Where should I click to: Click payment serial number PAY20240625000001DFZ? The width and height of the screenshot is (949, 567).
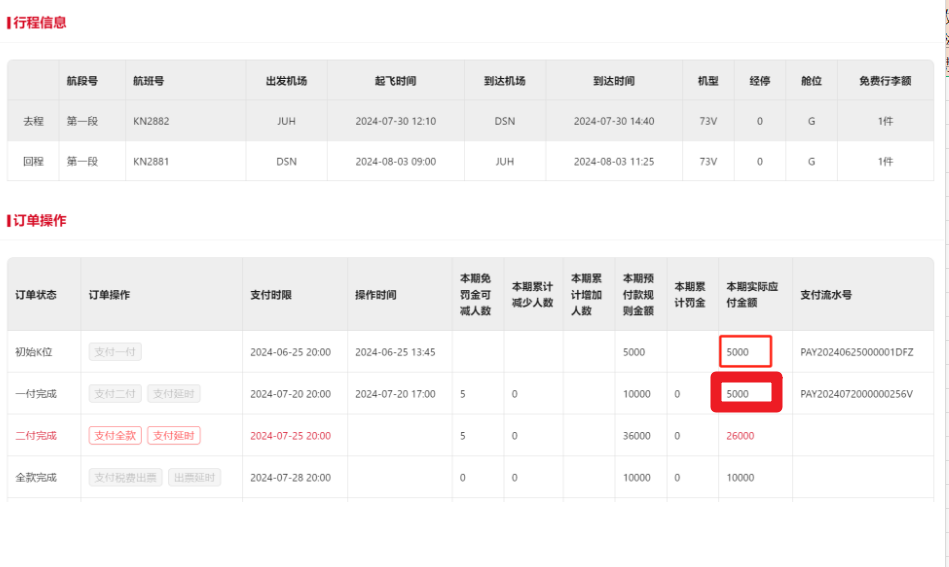point(856,352)
